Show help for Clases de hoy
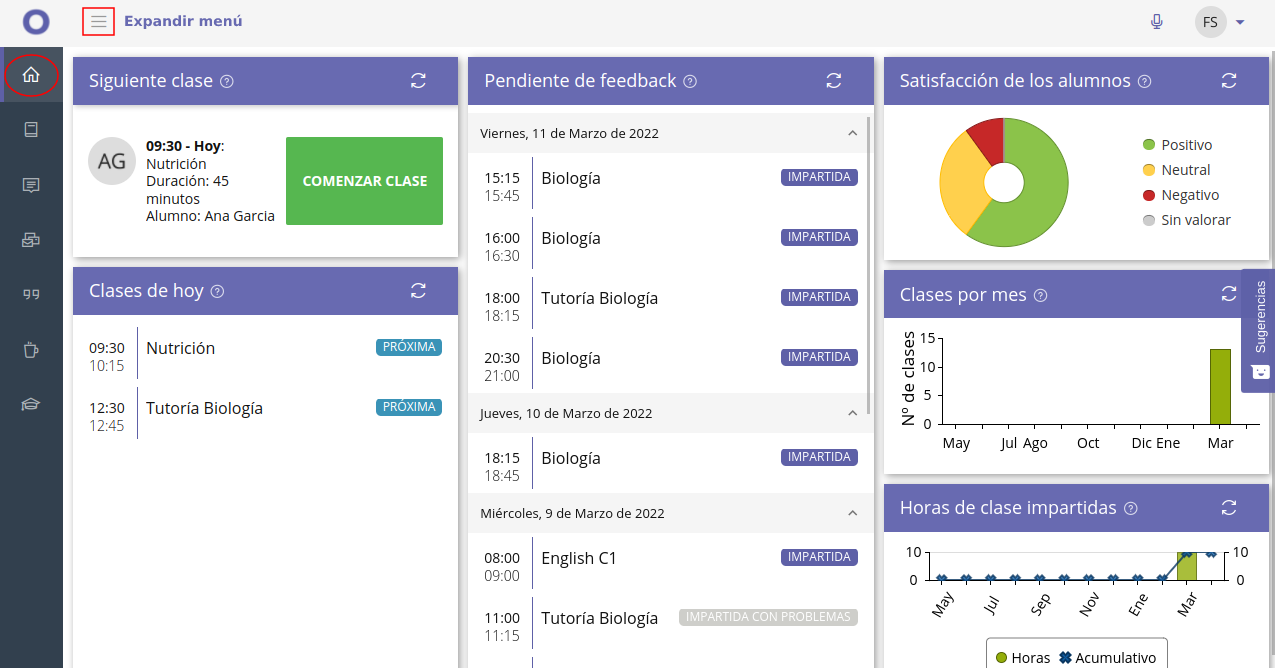 (218, 292)
